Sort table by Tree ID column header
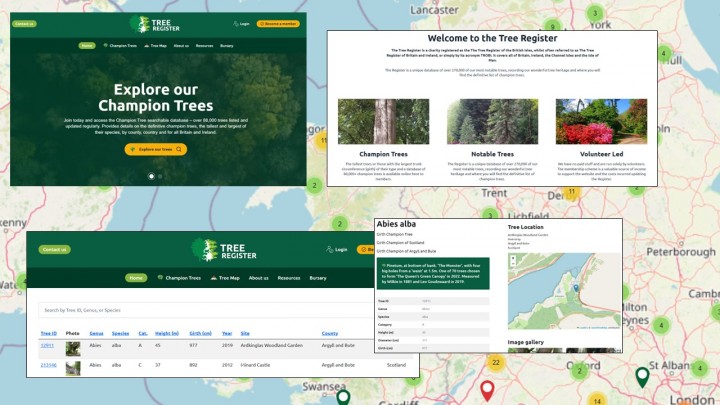This screenshot has height=405, width=720. pyautogui.click(x=49, y=333)
